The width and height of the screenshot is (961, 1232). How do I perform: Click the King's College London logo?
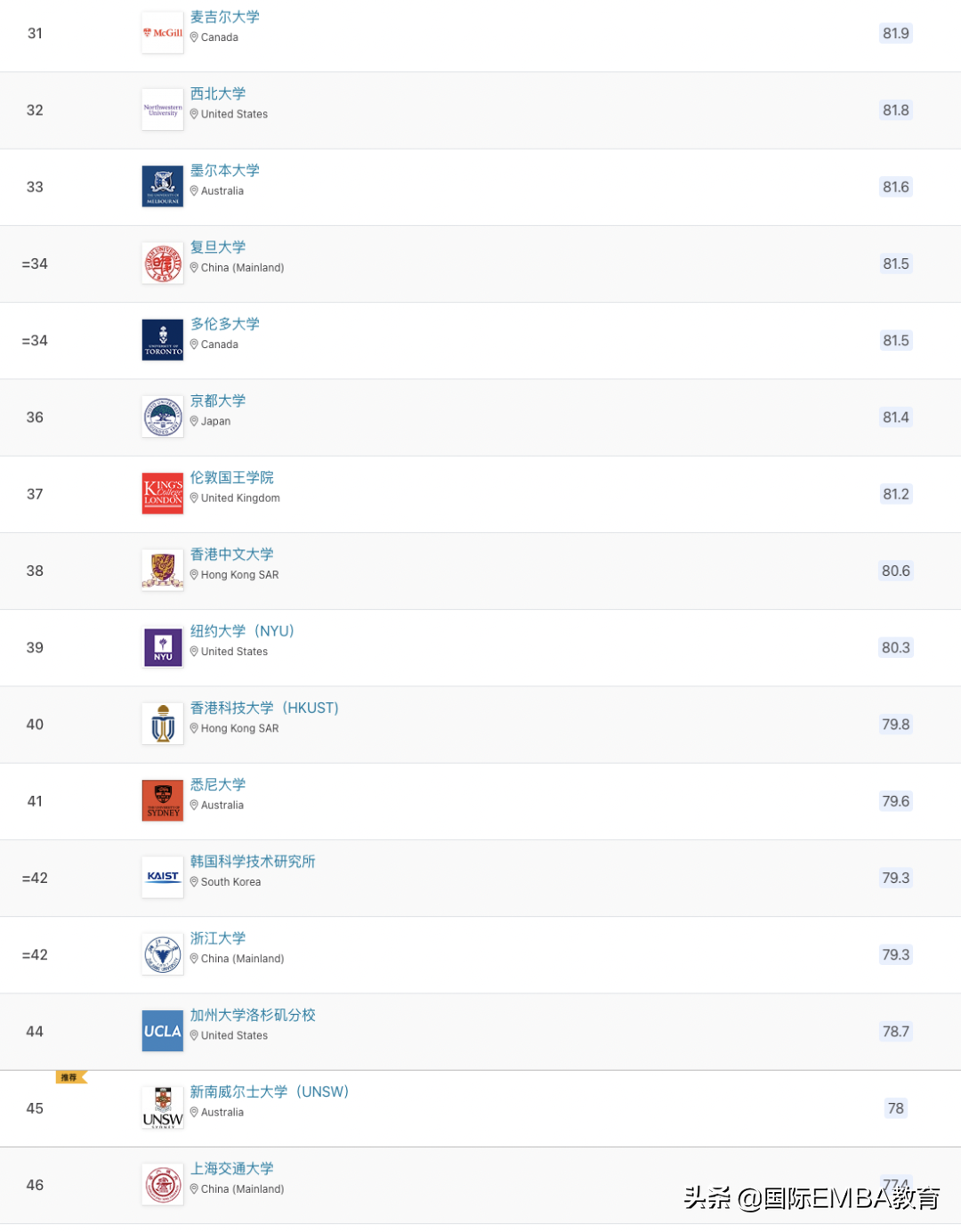(x=163, y=494)
